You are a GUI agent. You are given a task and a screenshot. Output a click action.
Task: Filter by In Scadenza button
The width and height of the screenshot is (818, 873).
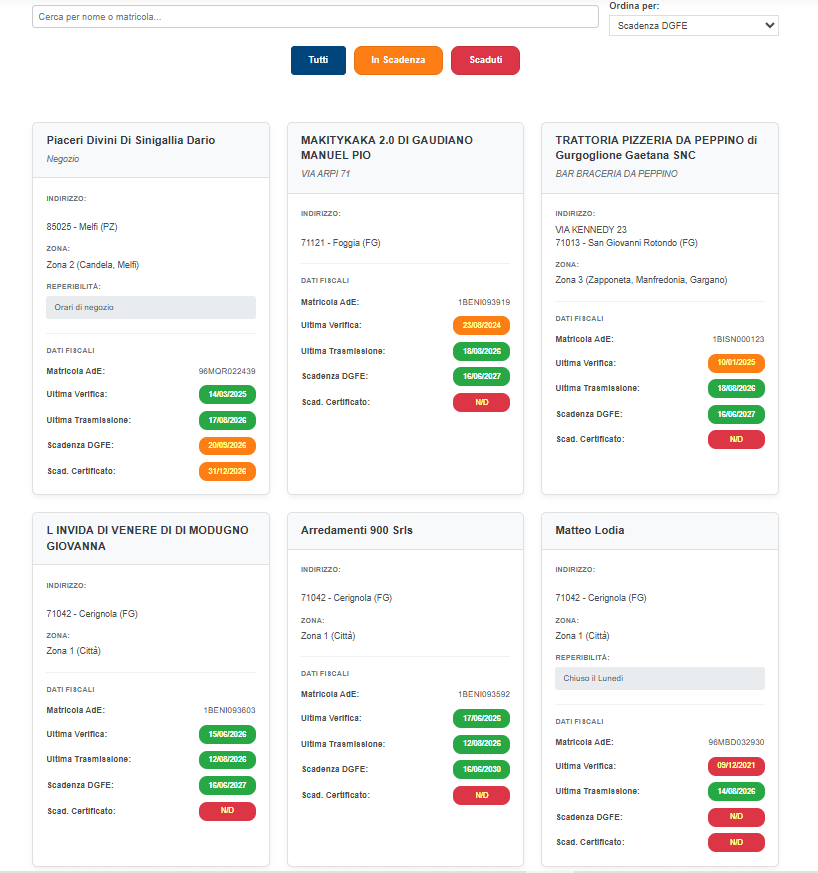(x=398, y=60)
